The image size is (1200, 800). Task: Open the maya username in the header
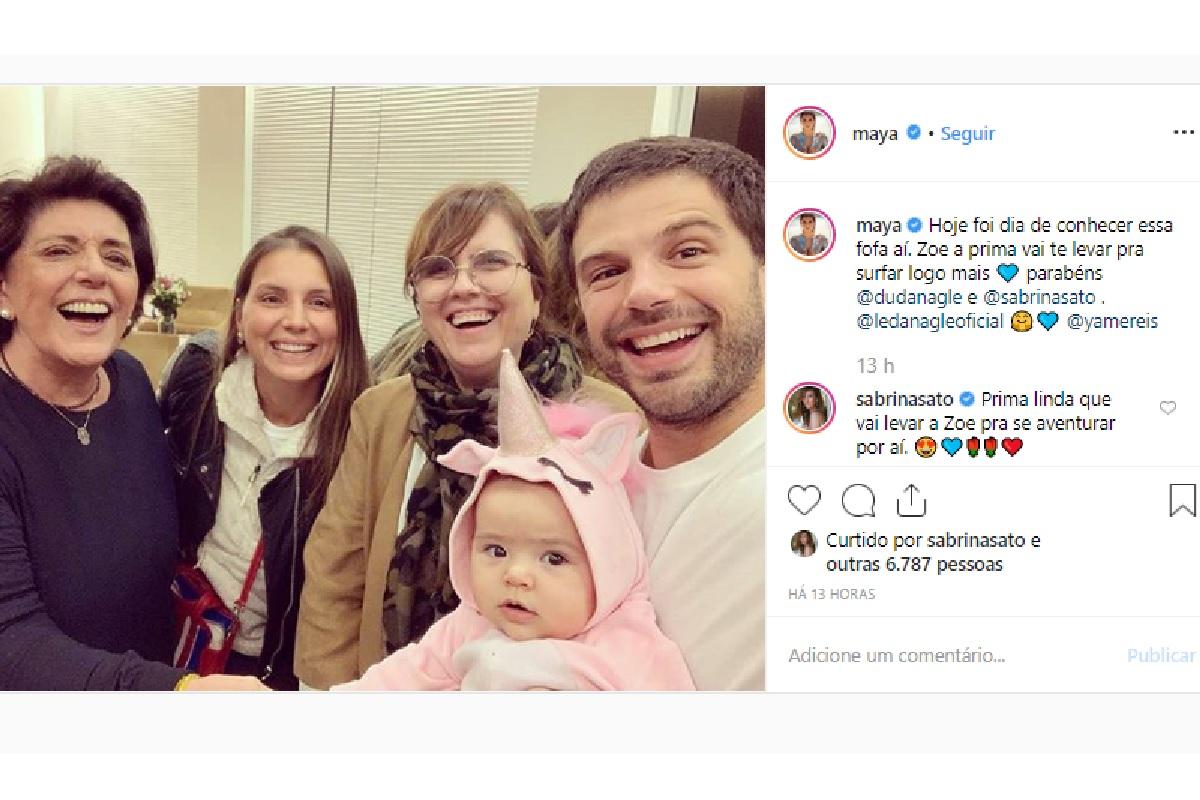click(875, 133)
